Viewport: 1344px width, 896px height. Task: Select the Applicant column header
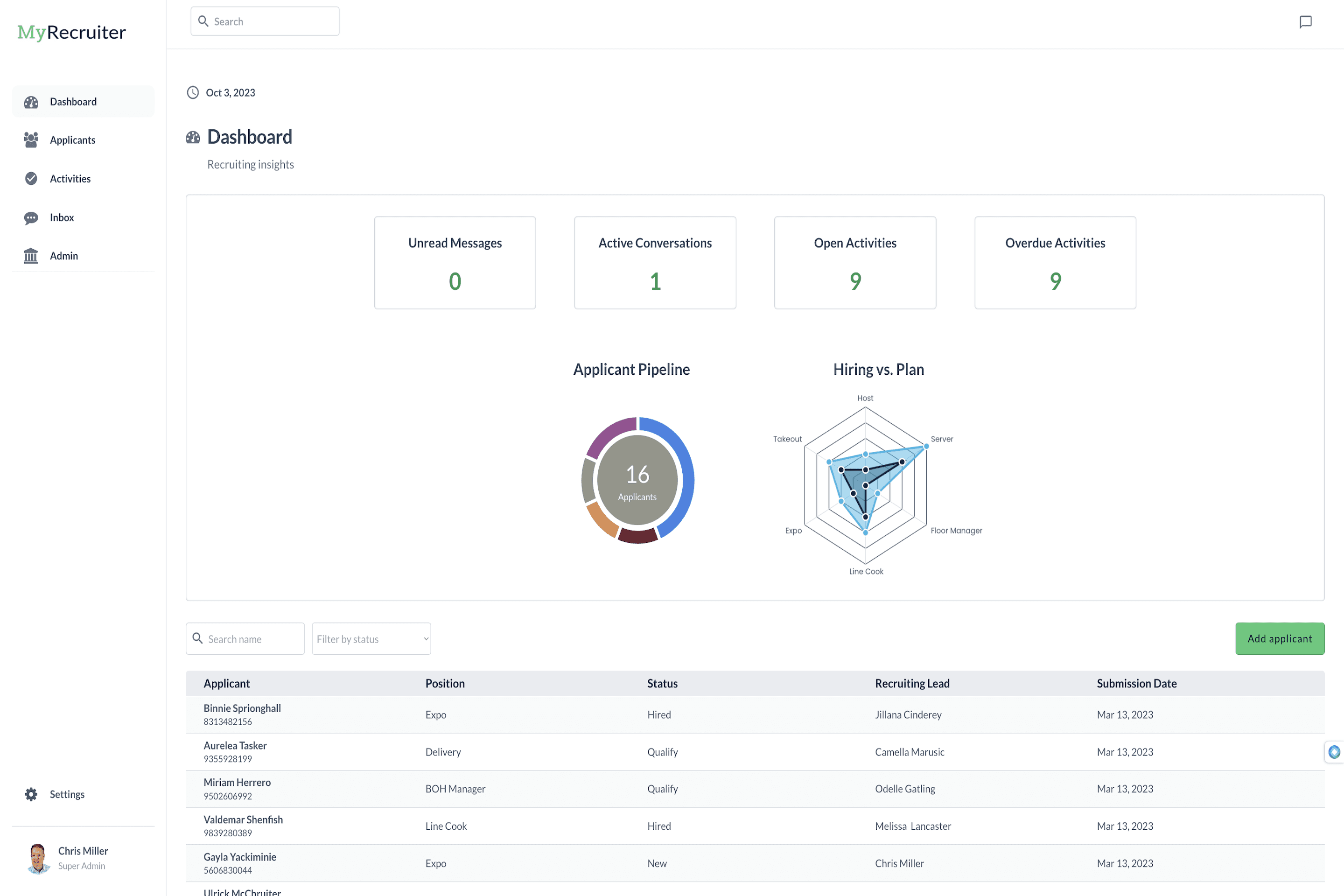[x=227, y=683]
